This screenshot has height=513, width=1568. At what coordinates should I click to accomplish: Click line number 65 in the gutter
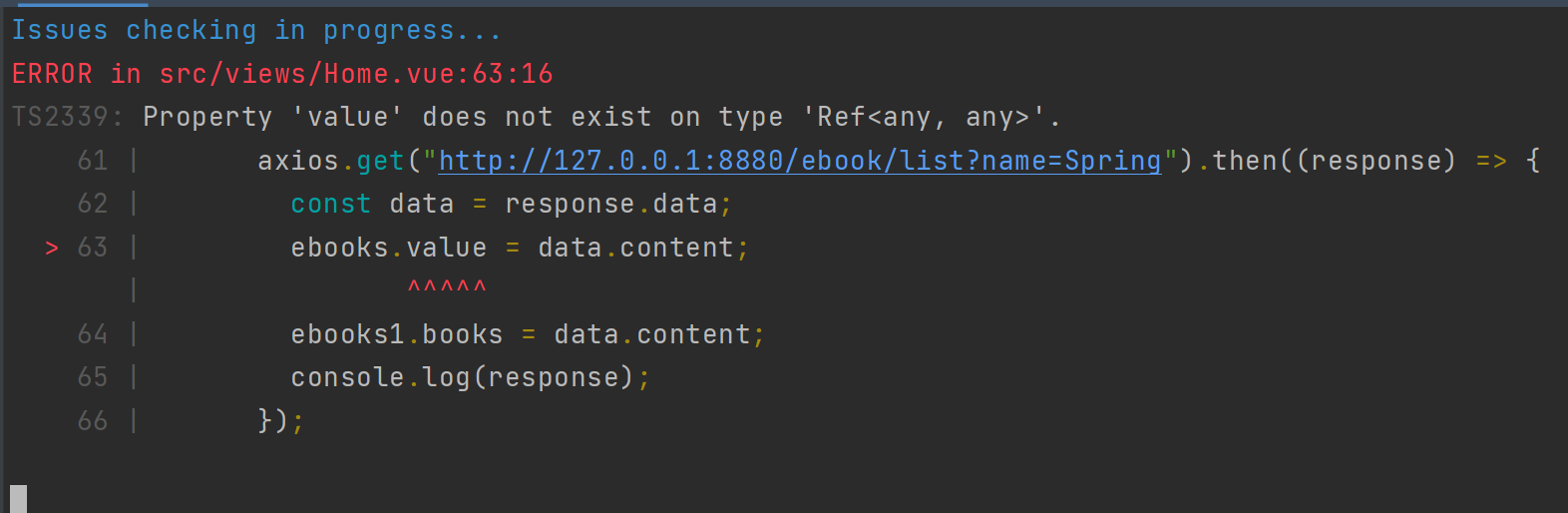pos(93,377)
